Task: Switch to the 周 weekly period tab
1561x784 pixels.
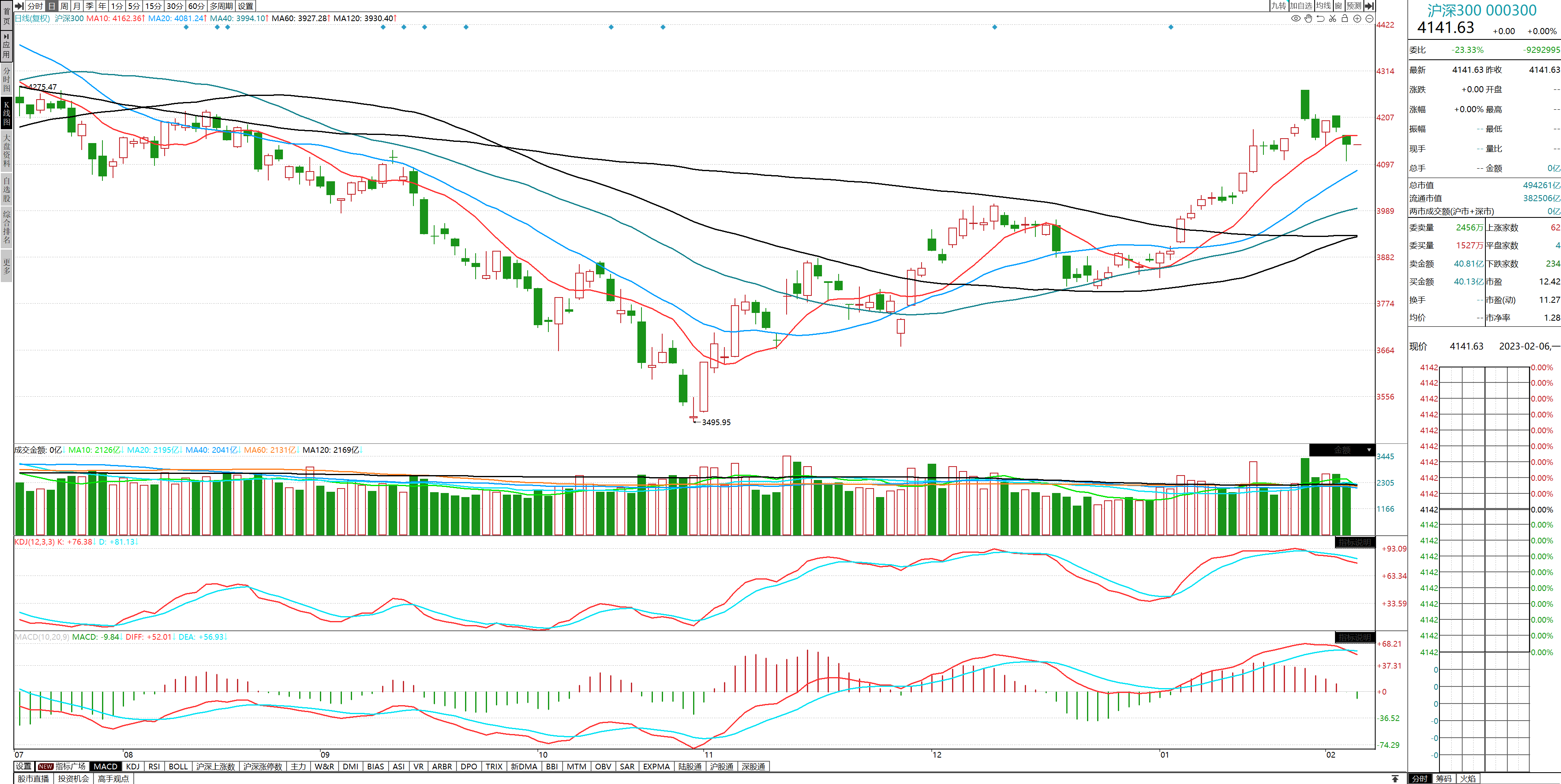Action: tap(64, 5)
